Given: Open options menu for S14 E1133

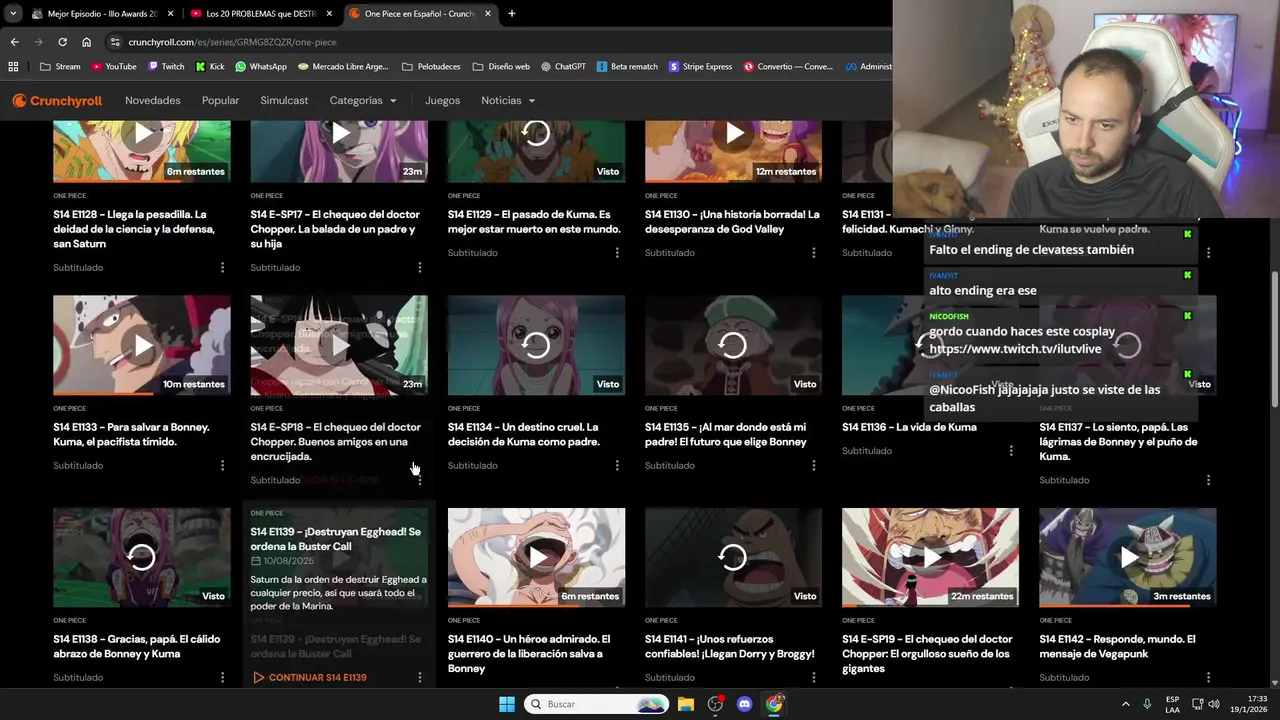Looking at the screenshot, I should 222,465.
